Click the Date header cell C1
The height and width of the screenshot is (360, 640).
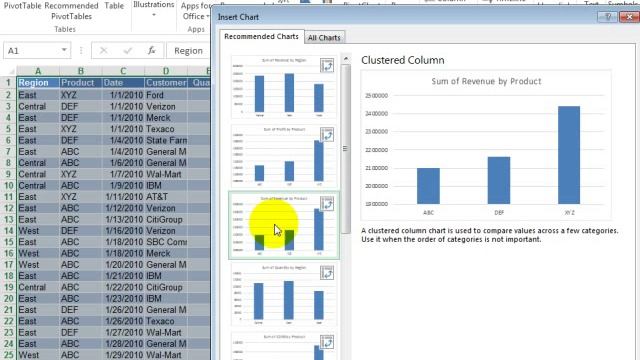click(x=123, y=82)
